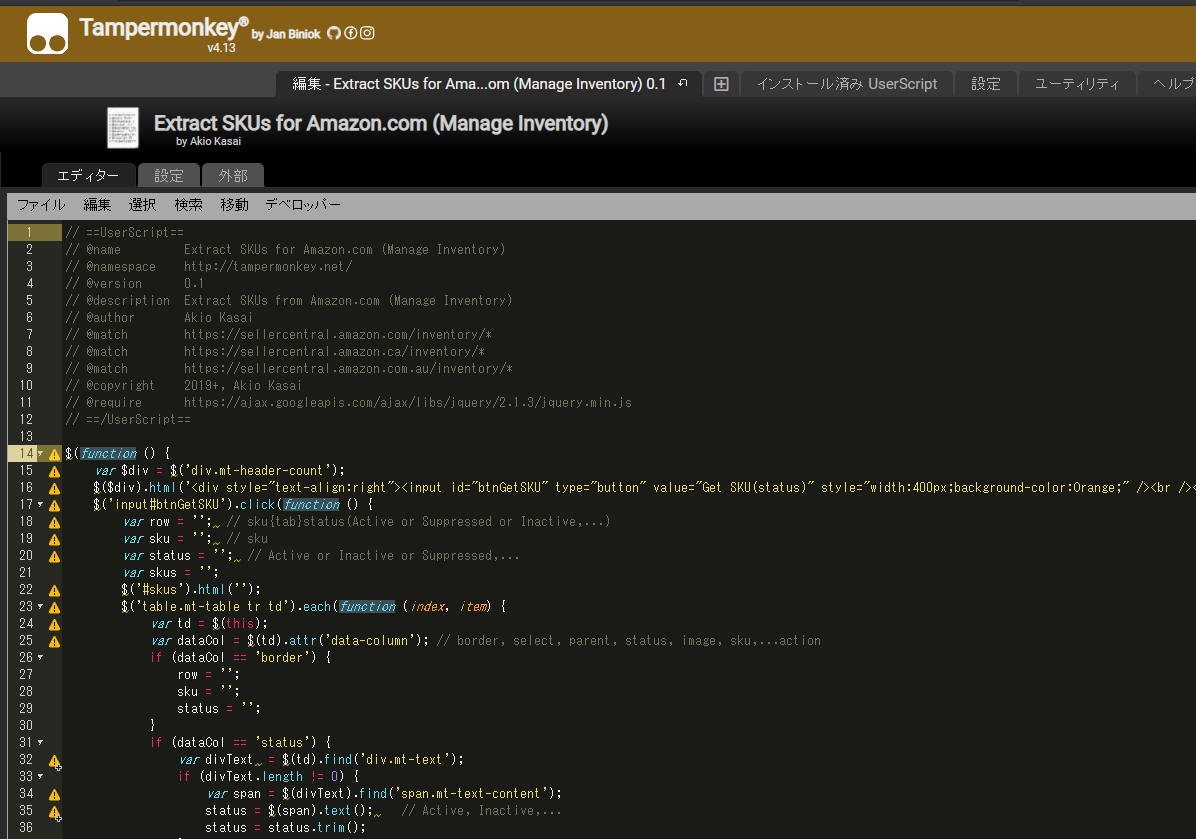Viewport: 1196px width, 839px height.
Task: Click the warning icon on line 32
Action: (x=54, y=760)
